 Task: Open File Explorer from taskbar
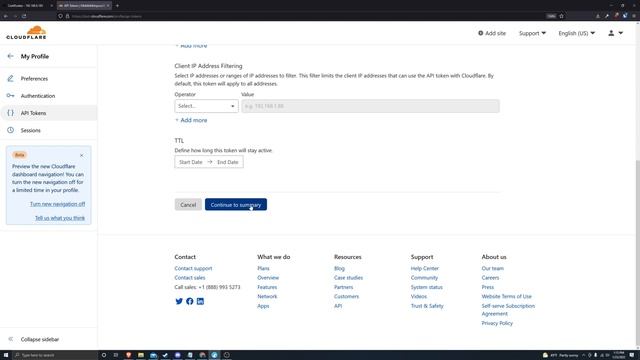coord(141,355)
